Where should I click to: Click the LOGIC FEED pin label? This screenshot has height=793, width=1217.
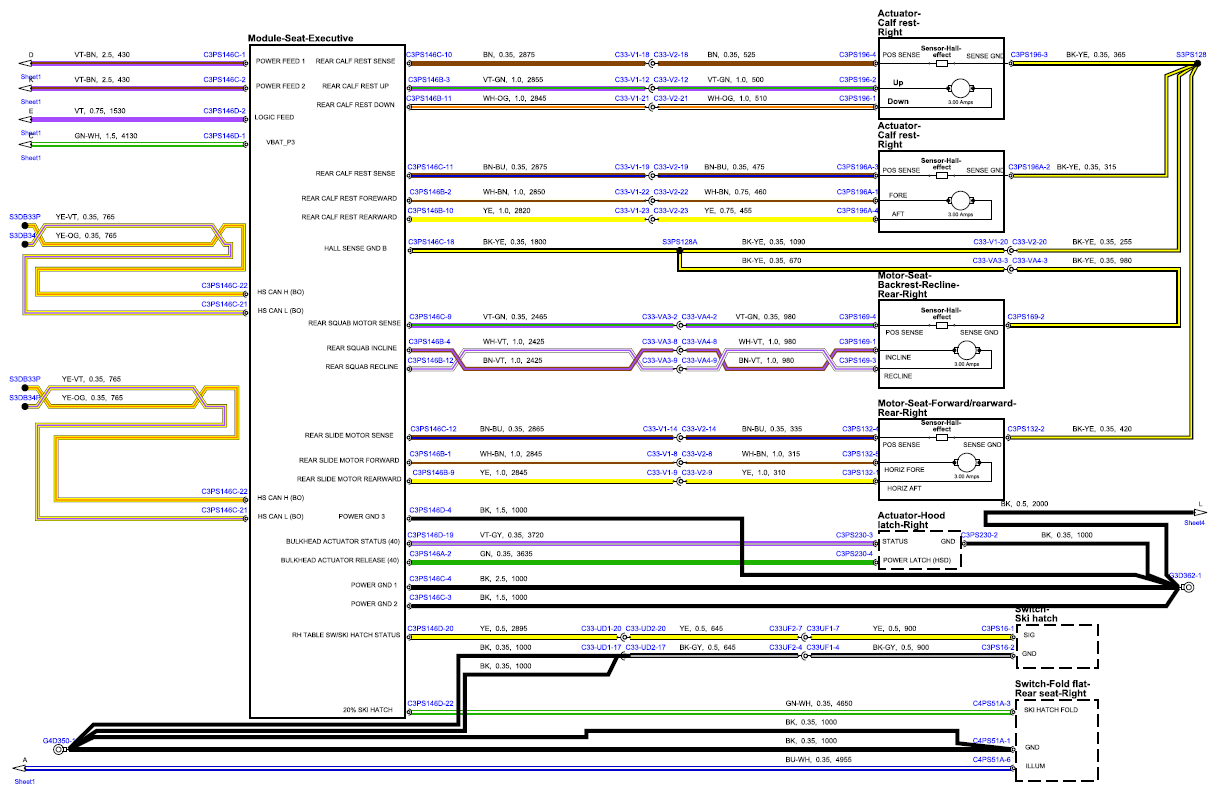tap(275, 117)
